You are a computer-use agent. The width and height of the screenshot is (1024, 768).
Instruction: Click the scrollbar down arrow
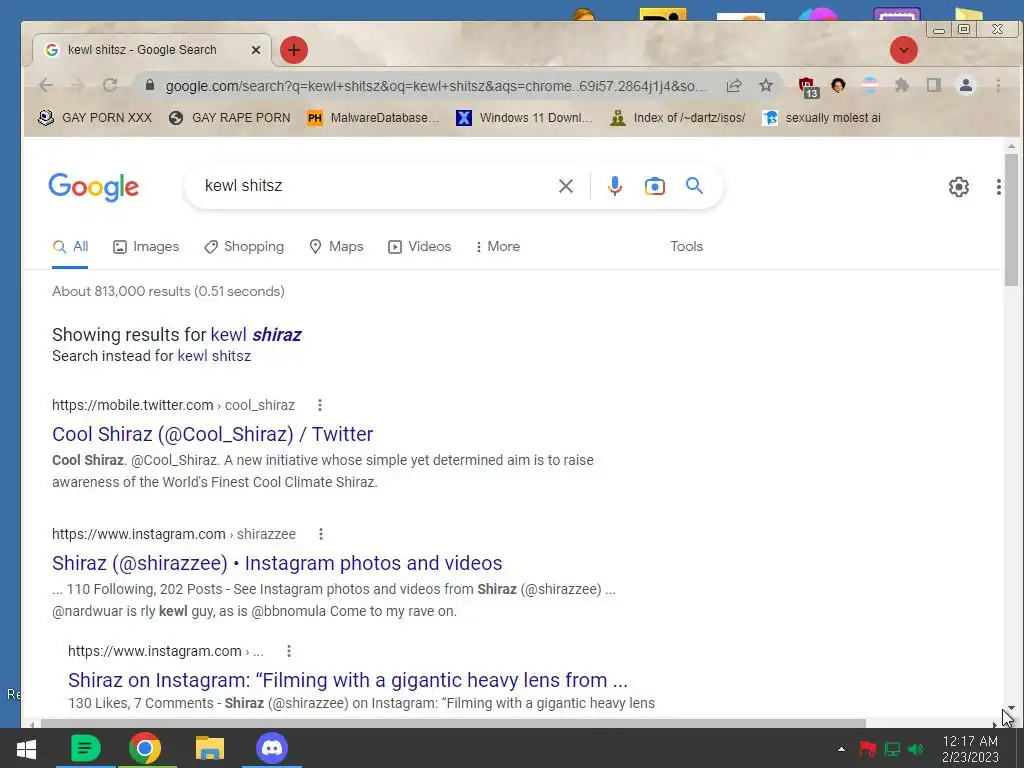pyautogui.click(x=1011, y=708)
